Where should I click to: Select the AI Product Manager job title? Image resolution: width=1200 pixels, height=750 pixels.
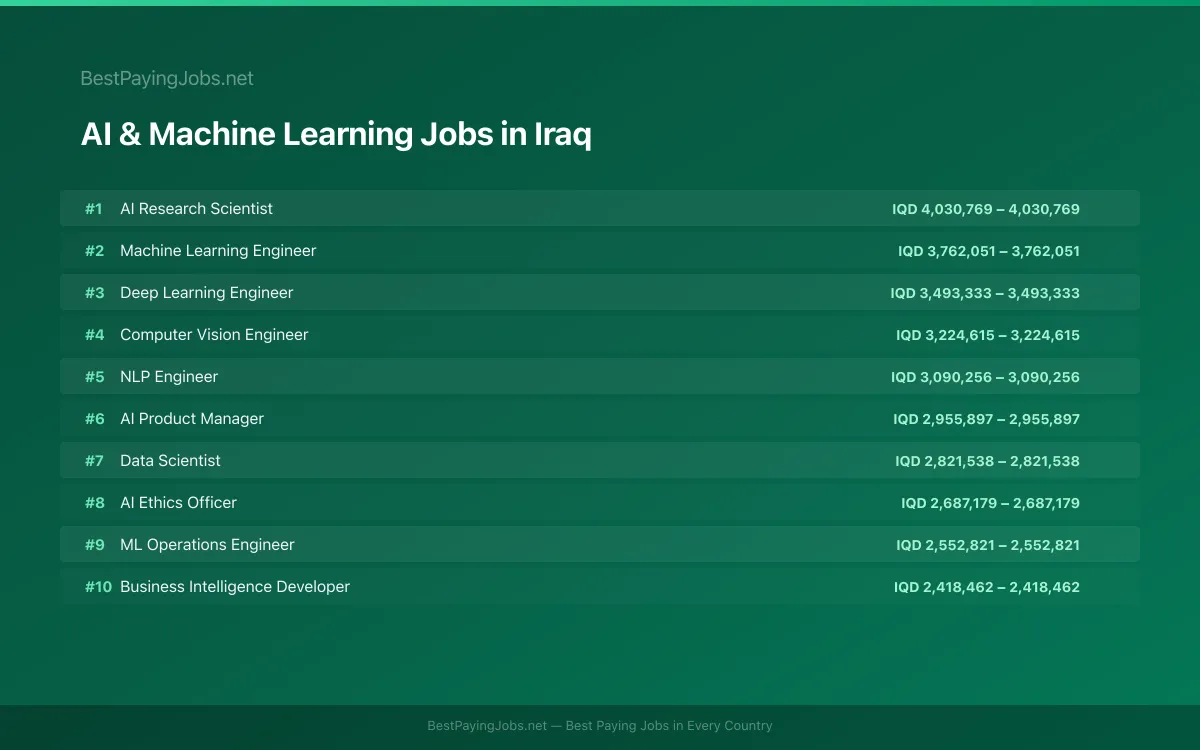tap(192, 419)
